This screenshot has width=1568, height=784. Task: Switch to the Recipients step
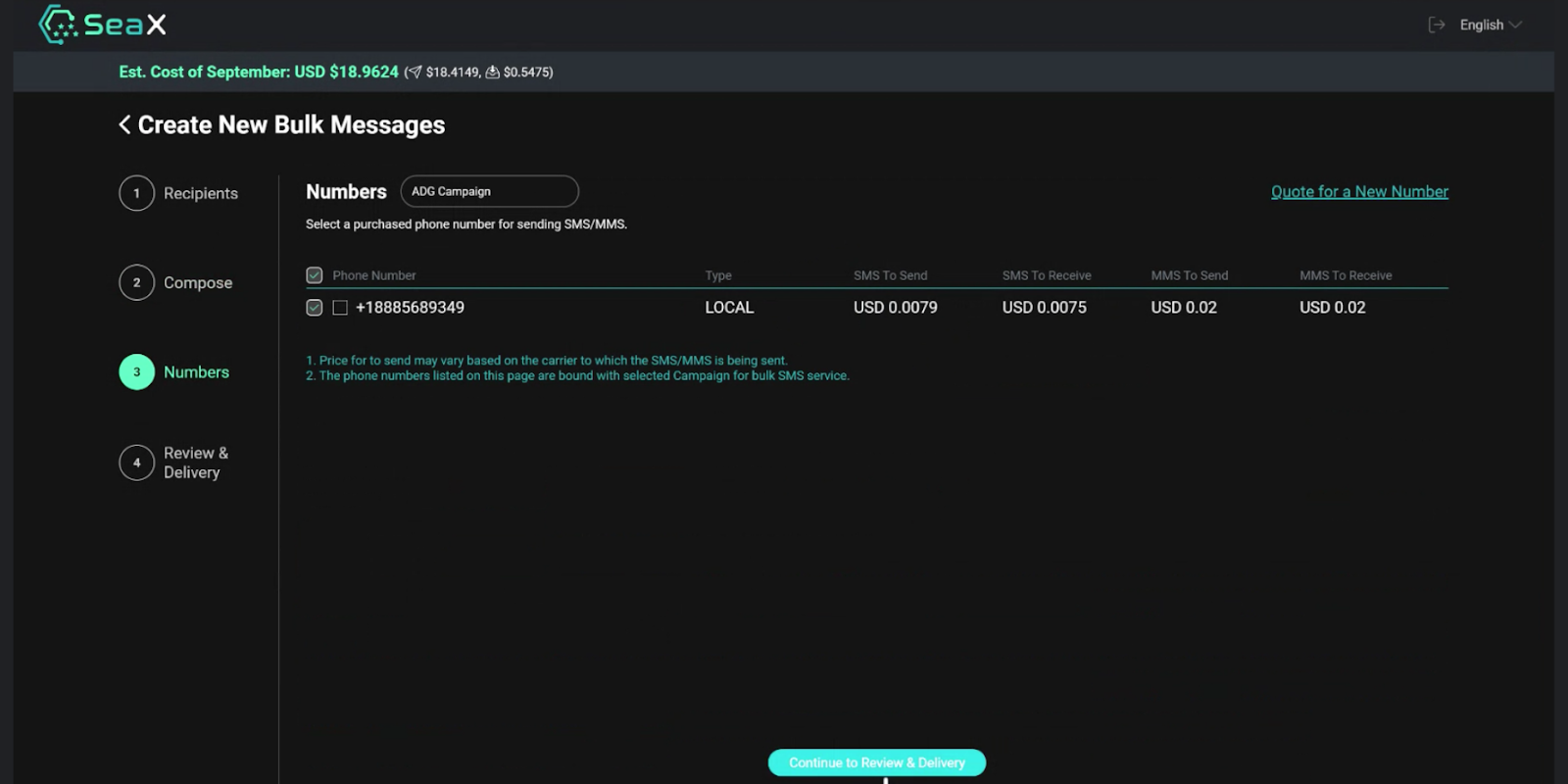point(200,193)
